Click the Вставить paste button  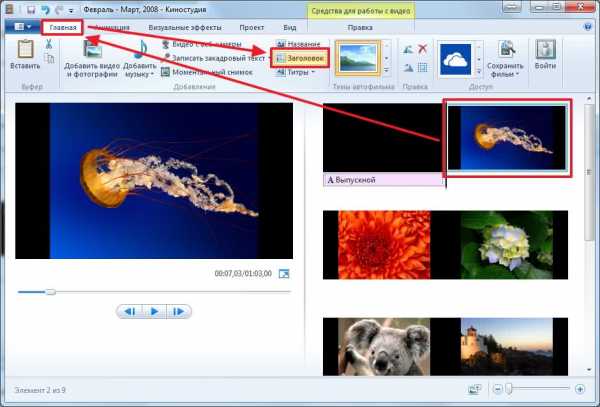[25, 55]
